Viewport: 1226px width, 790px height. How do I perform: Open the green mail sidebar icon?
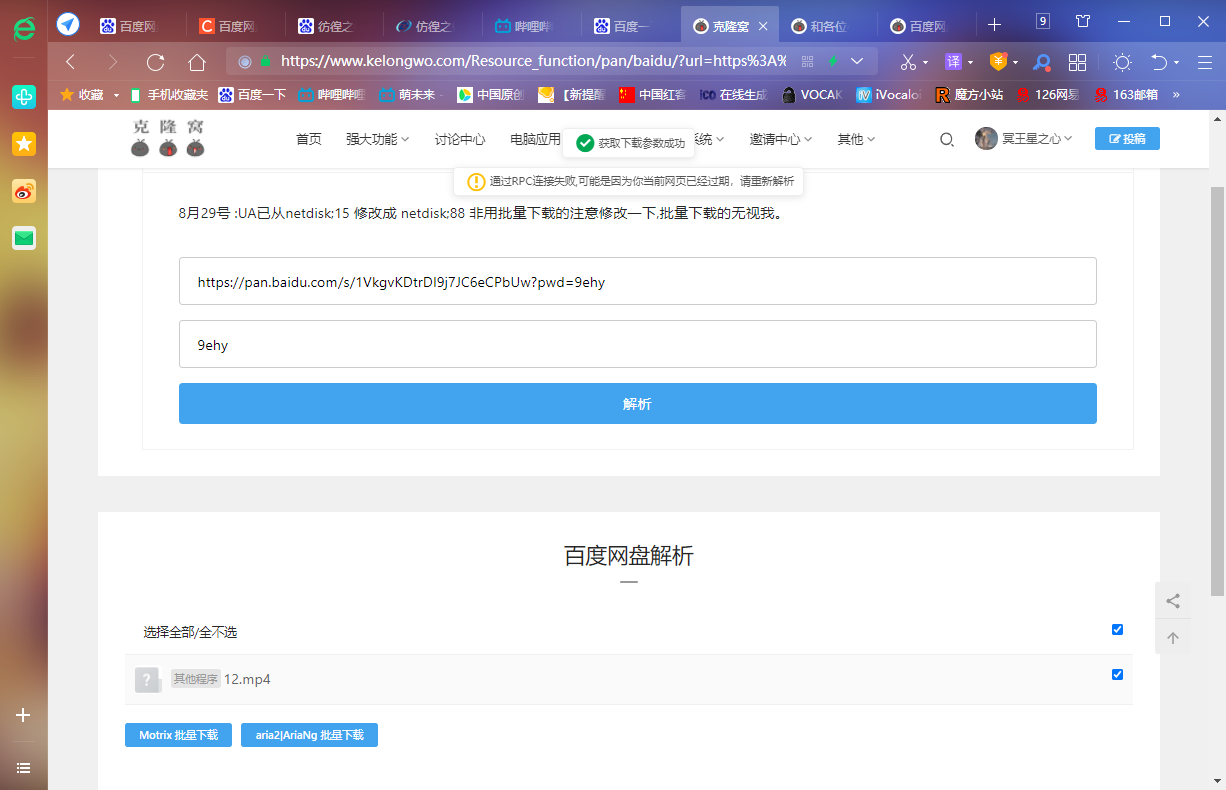tap(24, 238)
